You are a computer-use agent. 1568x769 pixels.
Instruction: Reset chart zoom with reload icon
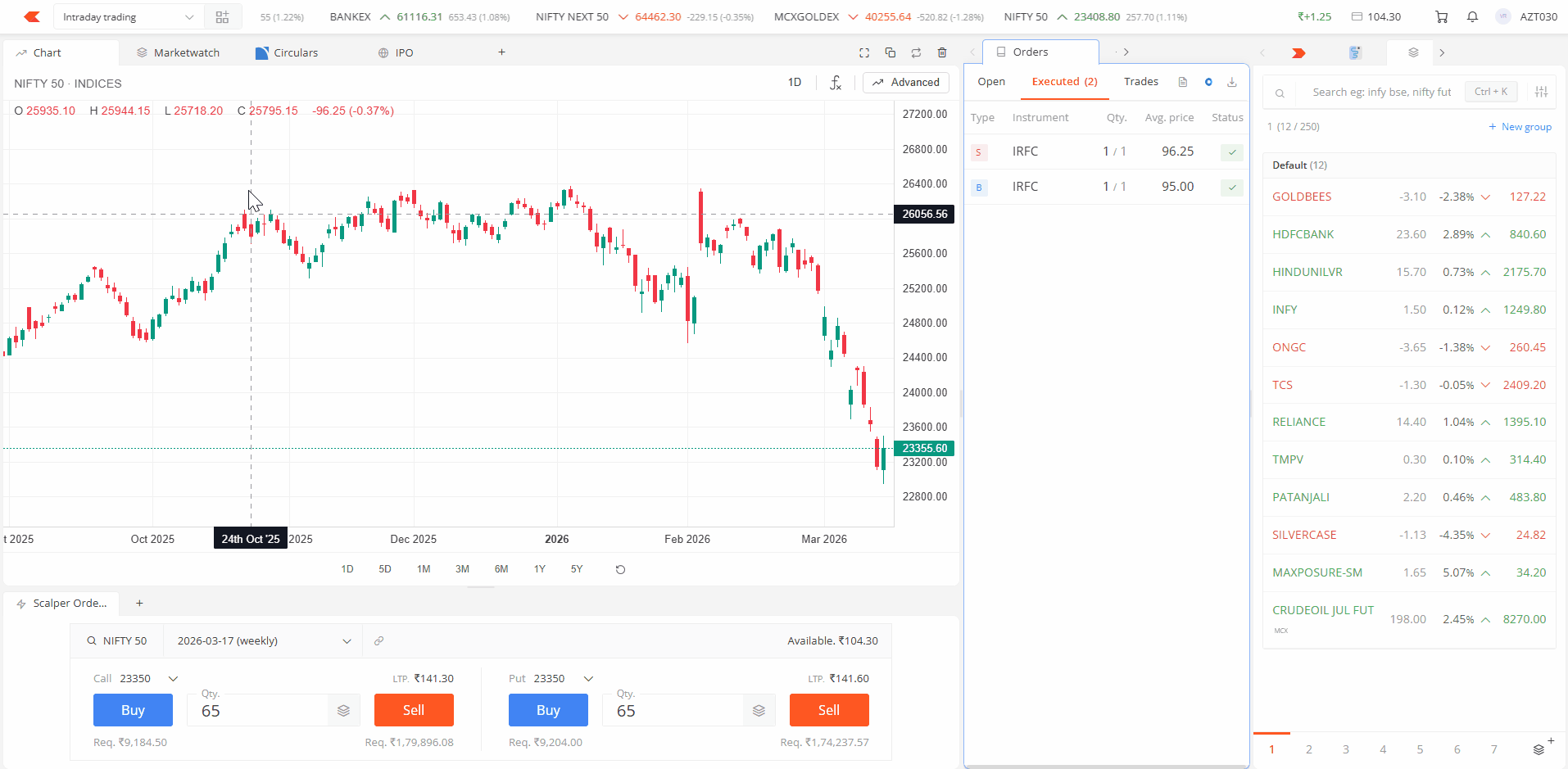click(x=620, y=569)
